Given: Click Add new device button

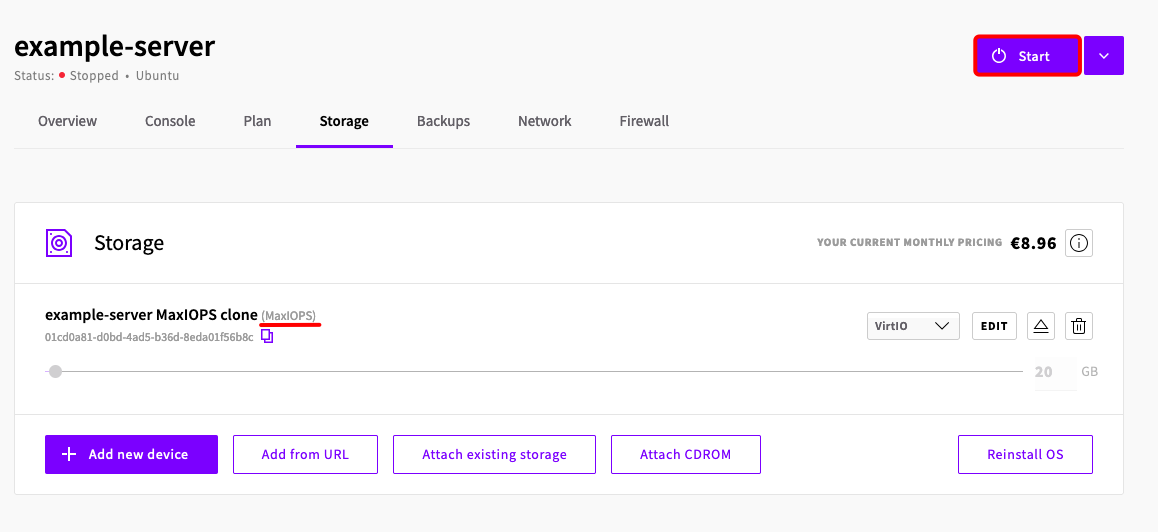Looking at the screenshot, I should pos(131,454).
